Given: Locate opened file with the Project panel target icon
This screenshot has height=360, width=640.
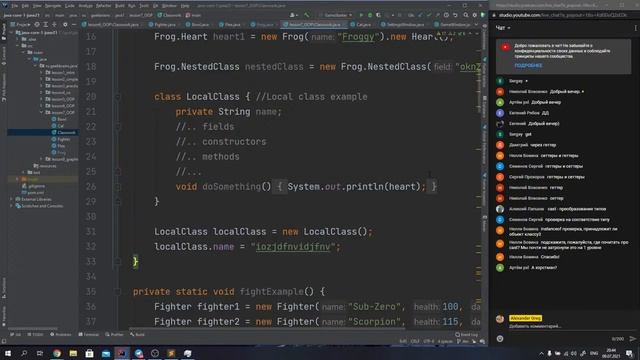Looking at the screenshot, I should [37, 24].
